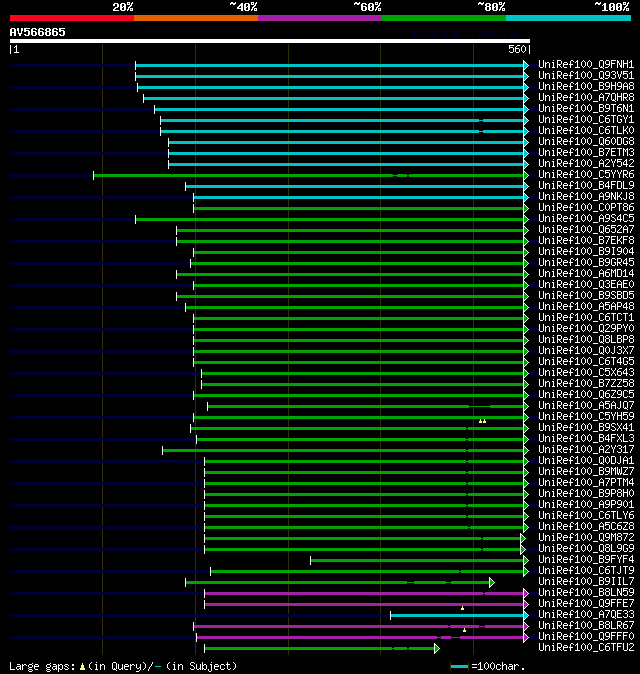The image size is (640, 674).
Task: Select the UniRef100_A6MD14 text
Action: coord(586,274)
